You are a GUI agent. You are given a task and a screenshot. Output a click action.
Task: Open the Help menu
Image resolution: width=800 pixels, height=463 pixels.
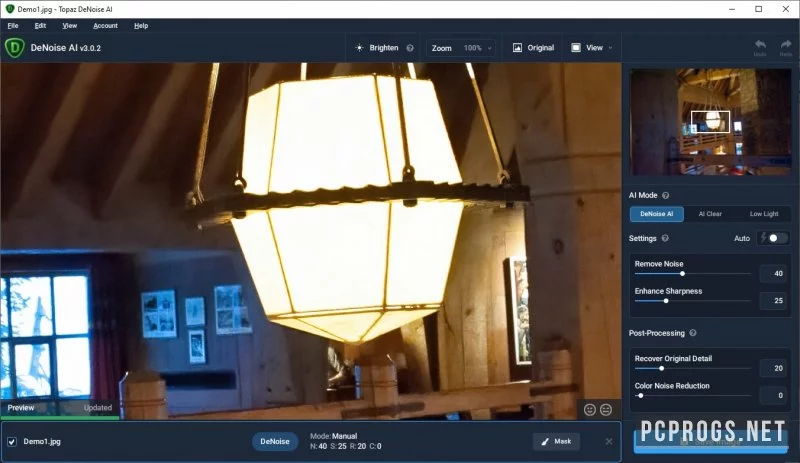click(141, 26)
